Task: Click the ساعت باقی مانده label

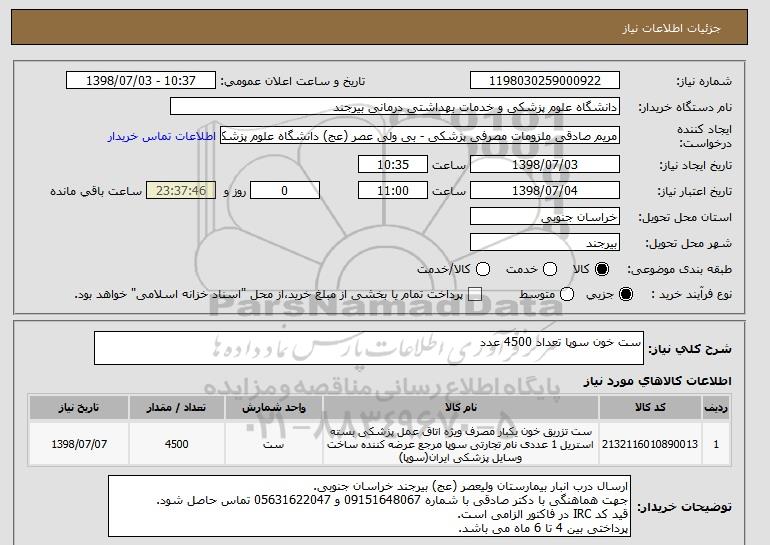Action: coord(96,191)
